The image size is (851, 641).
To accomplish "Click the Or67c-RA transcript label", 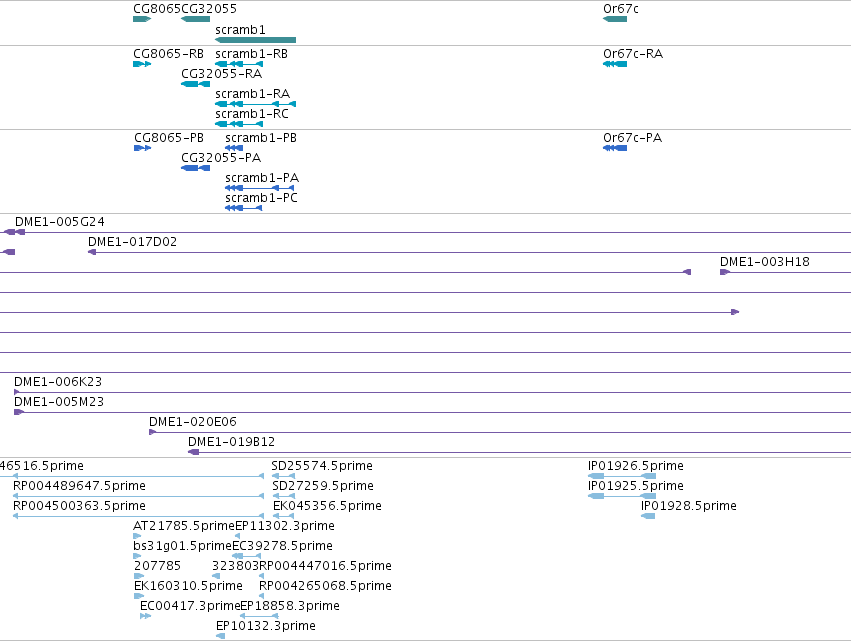I will tap(633, 54).
